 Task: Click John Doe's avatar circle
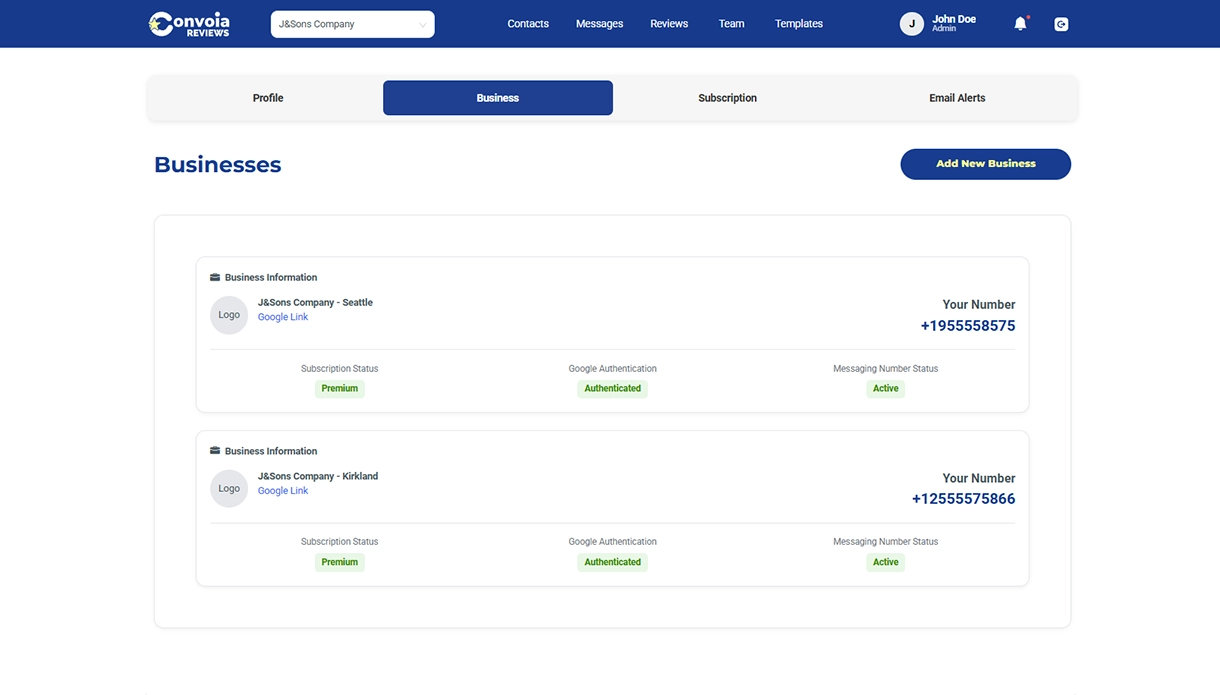pos(911,24)
